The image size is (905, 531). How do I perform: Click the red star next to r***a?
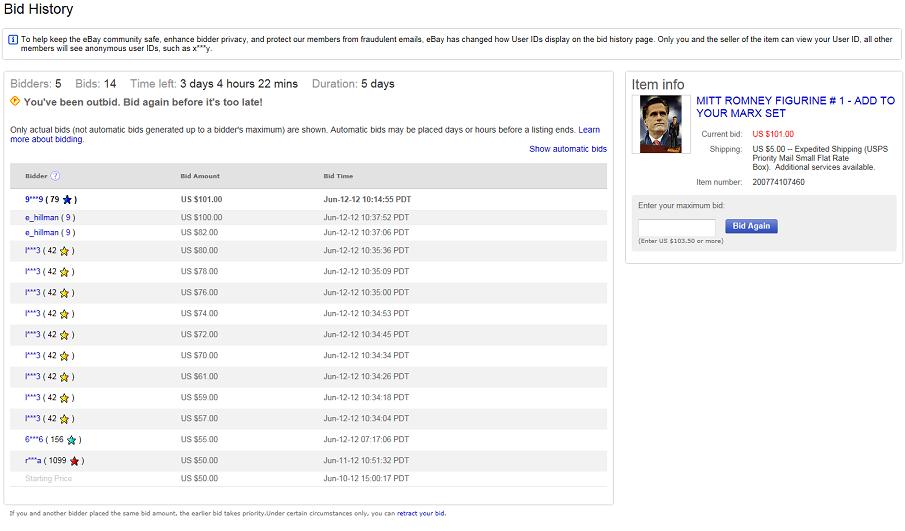(x=74, y=461)
